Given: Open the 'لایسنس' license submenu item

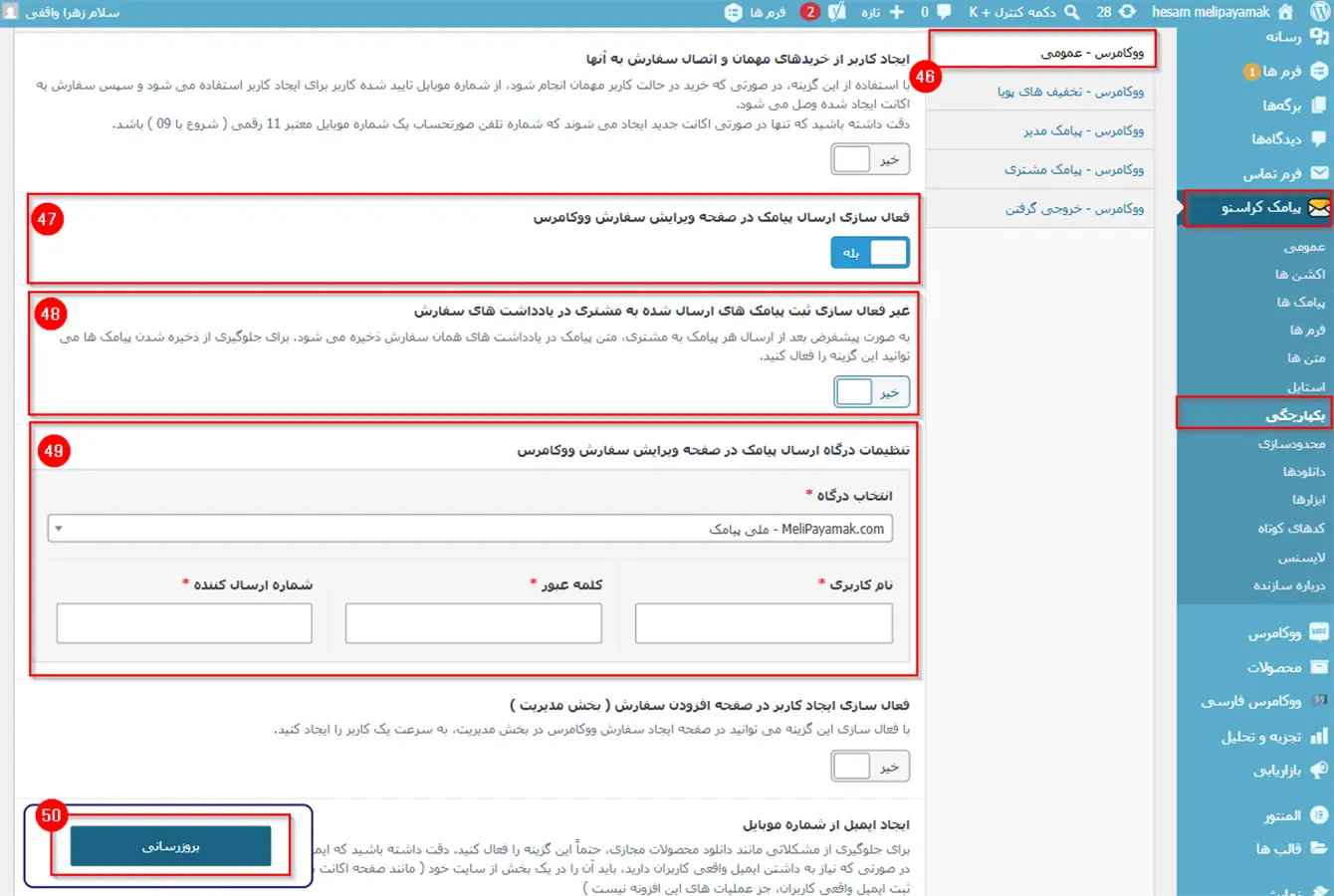Looking at the screenshot, I should pos(1301,558).
